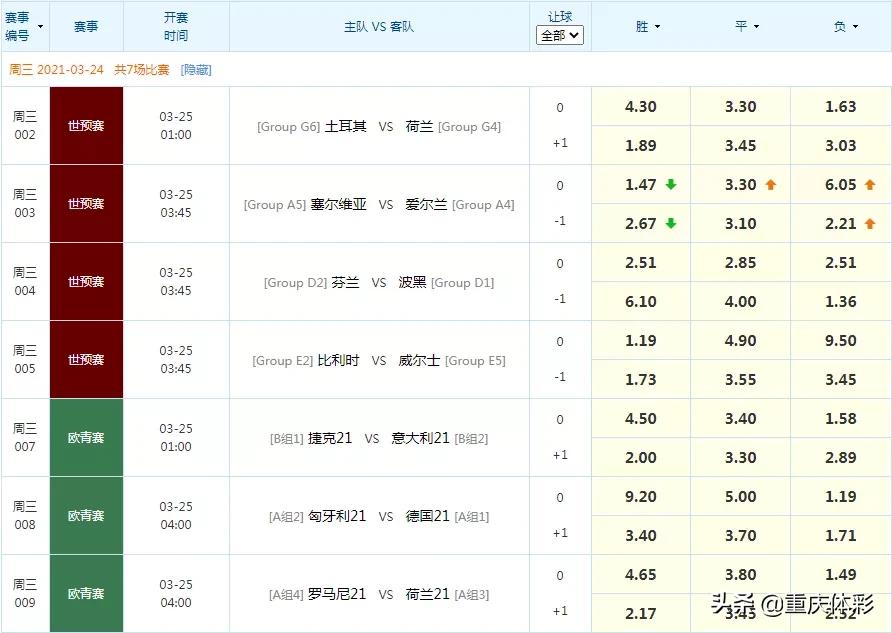This screenshot has height=633, width=892.
Task: Click home team 捷克21
Action: 330,438
